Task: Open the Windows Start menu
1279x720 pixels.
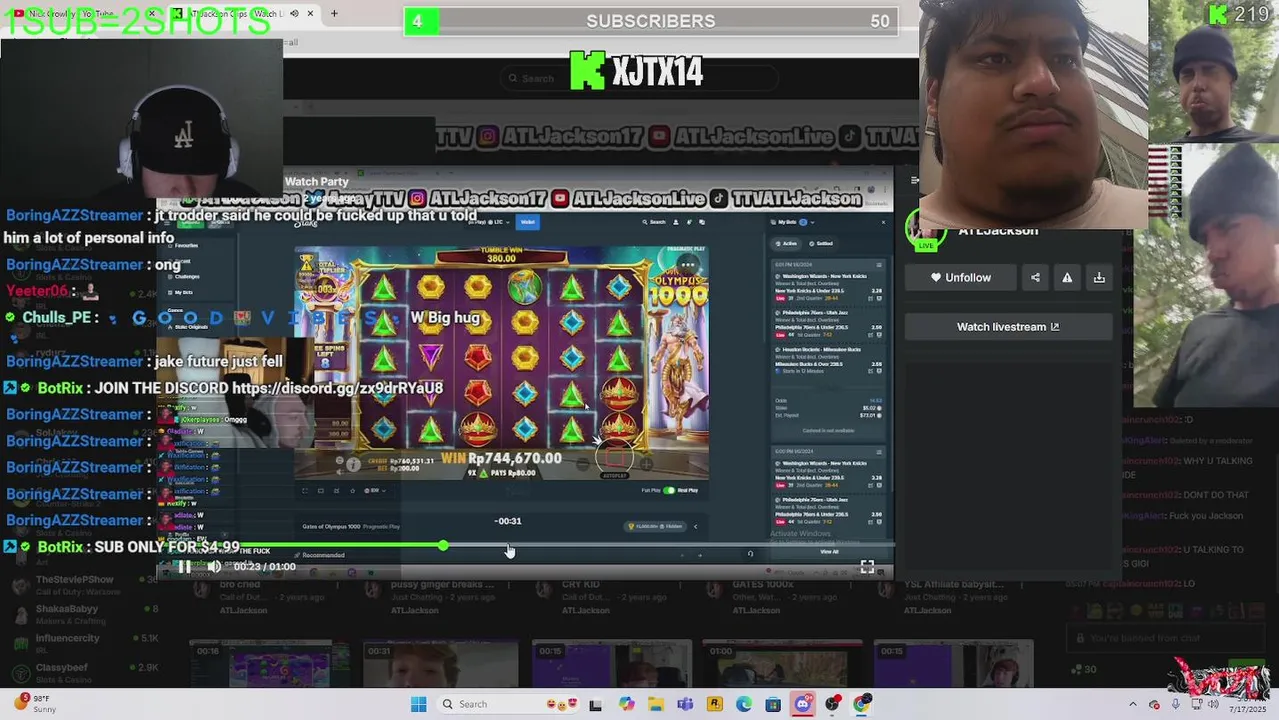Action: point(418,704)
